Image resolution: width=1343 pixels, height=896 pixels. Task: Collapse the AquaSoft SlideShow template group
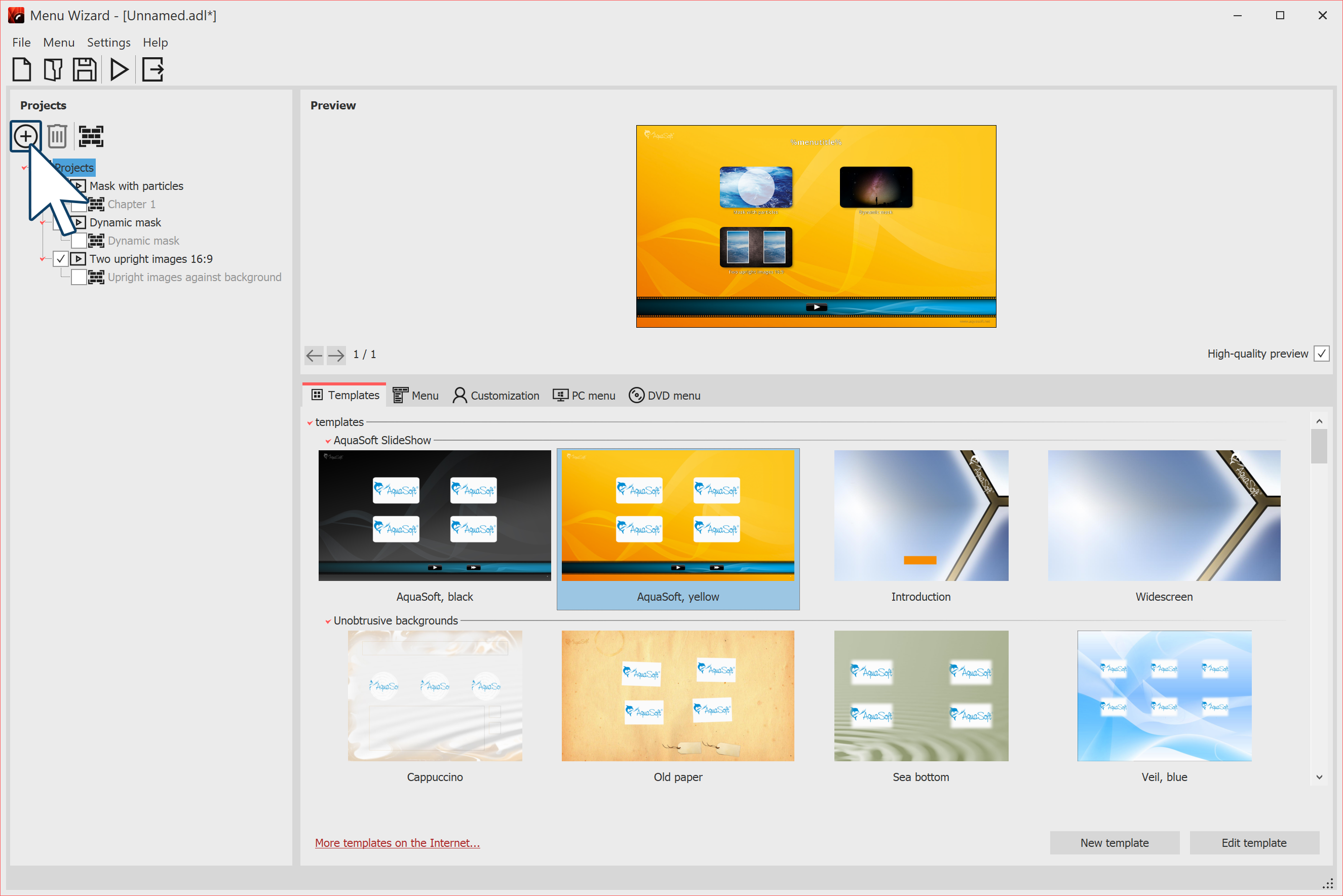328,441
